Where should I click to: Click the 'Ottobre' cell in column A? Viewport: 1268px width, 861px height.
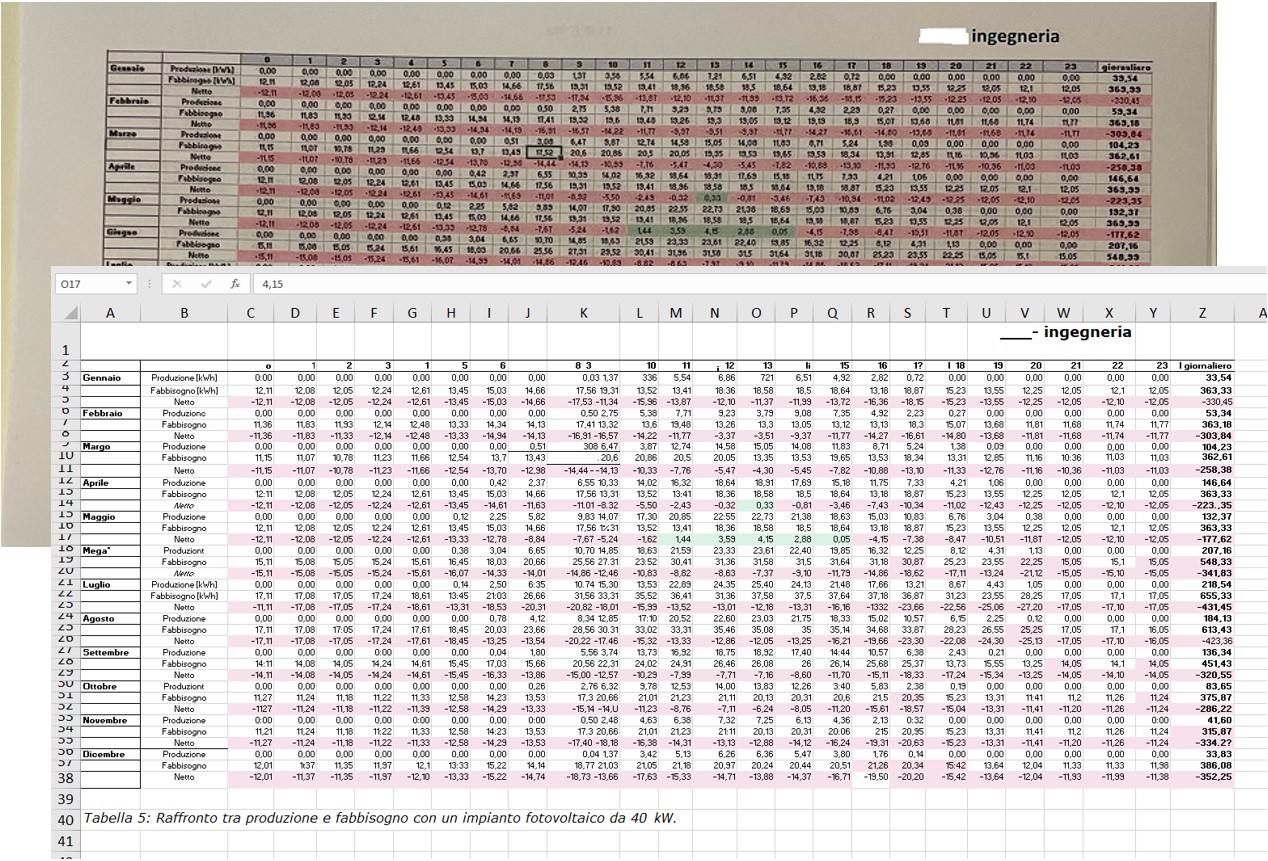tap(110, 687)
